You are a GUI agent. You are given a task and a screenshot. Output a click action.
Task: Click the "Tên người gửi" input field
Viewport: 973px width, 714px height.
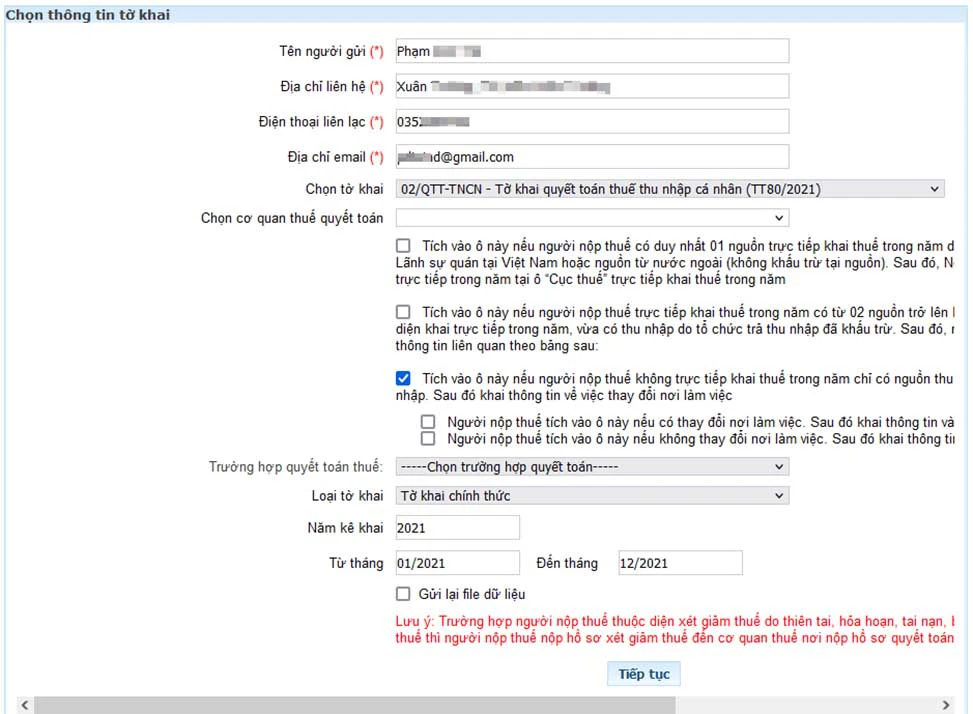coord(590,50)
